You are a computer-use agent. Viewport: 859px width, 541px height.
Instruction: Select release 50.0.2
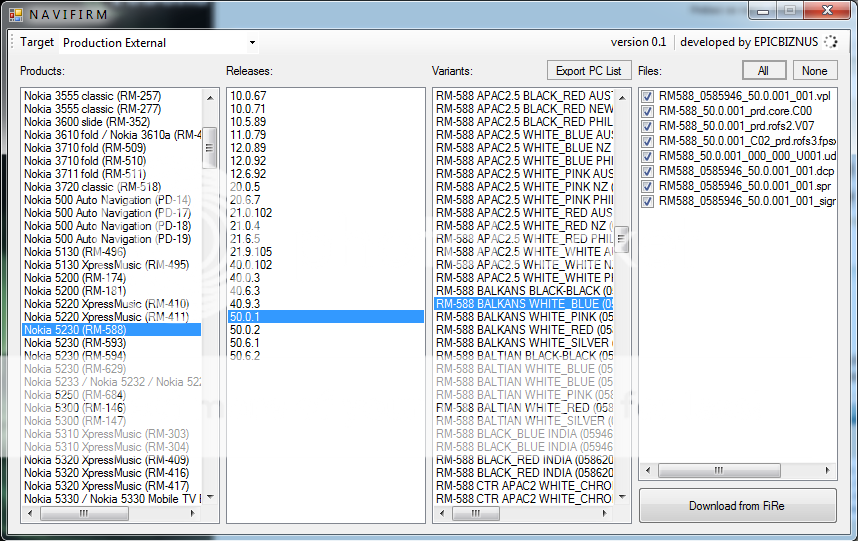326,330
